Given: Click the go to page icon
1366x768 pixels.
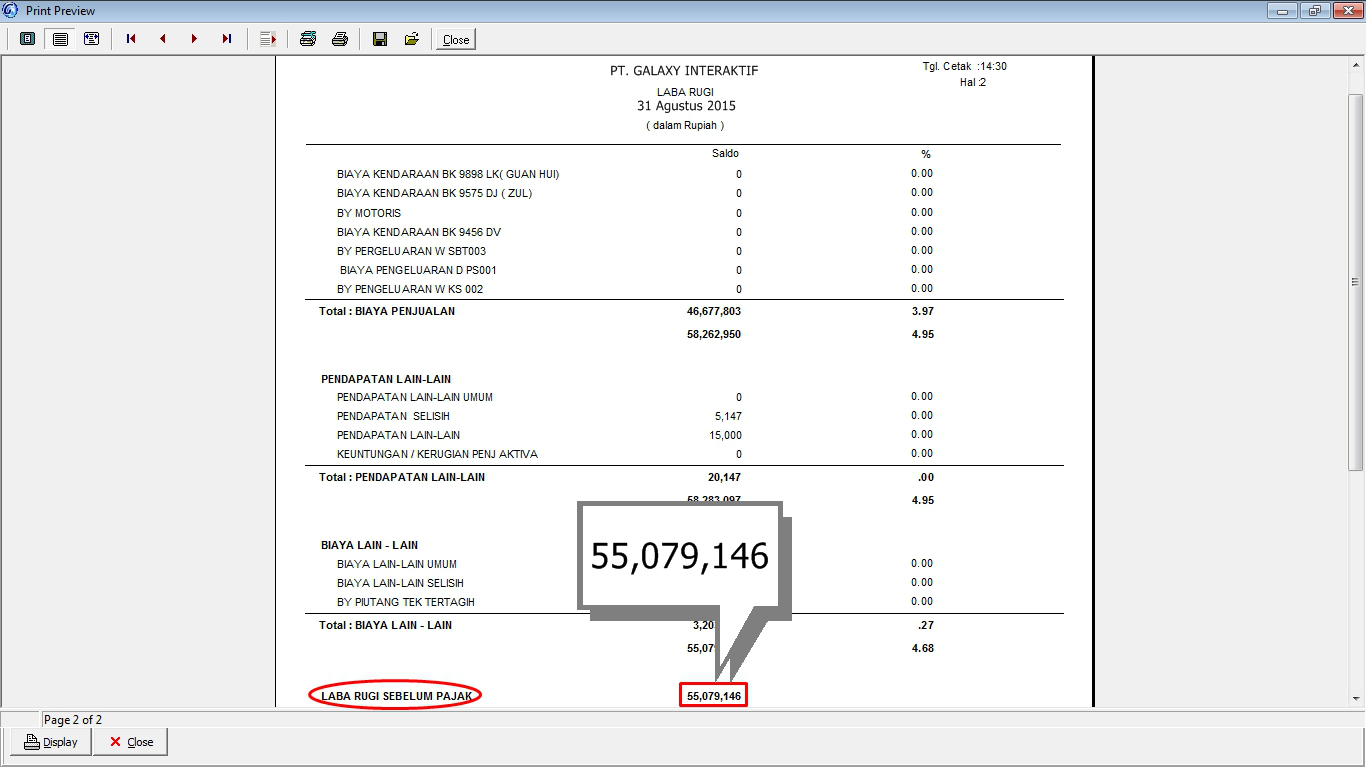Looking at the screenshot, I should click(267, 39).
